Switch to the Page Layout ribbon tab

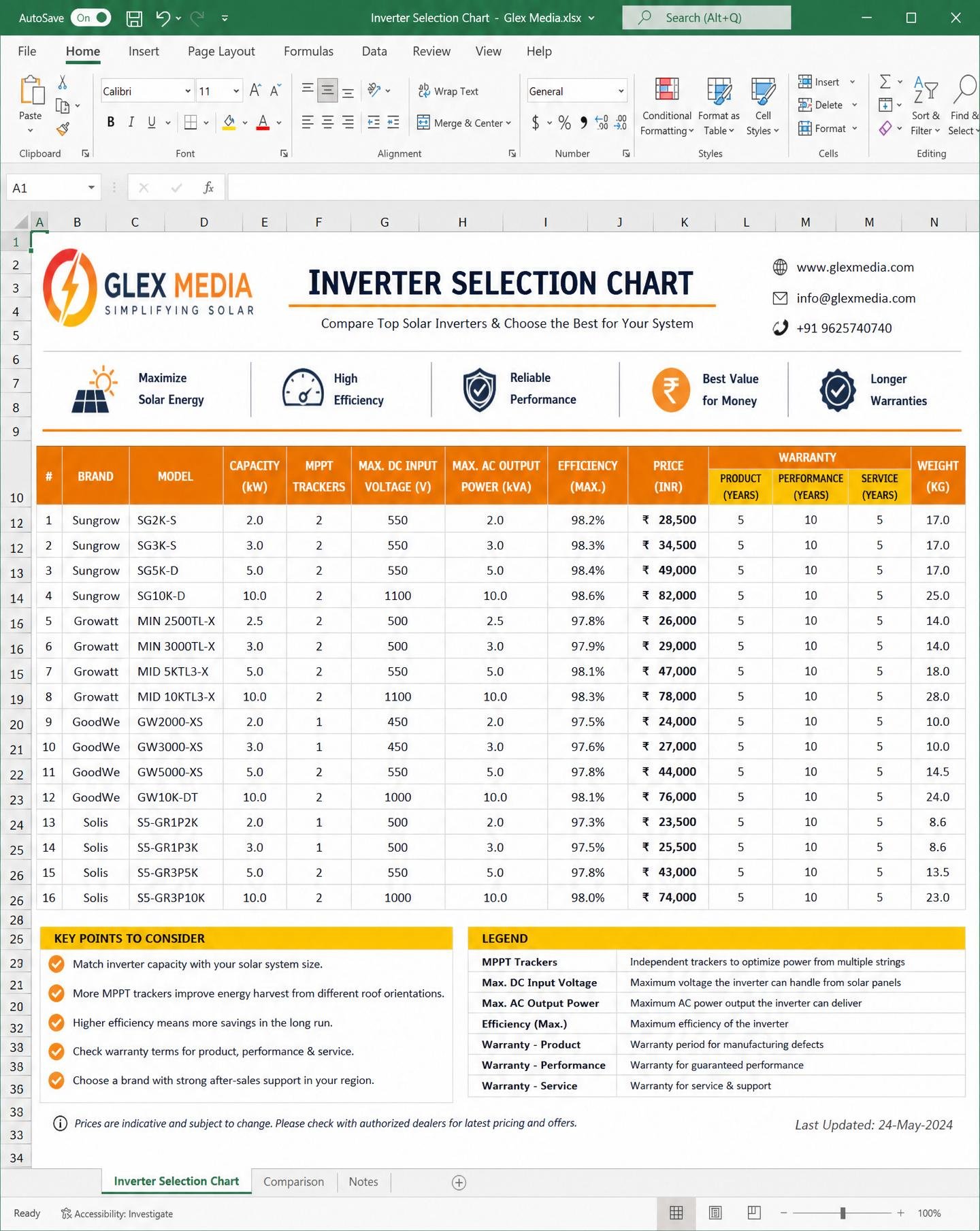tap(221, 51)
